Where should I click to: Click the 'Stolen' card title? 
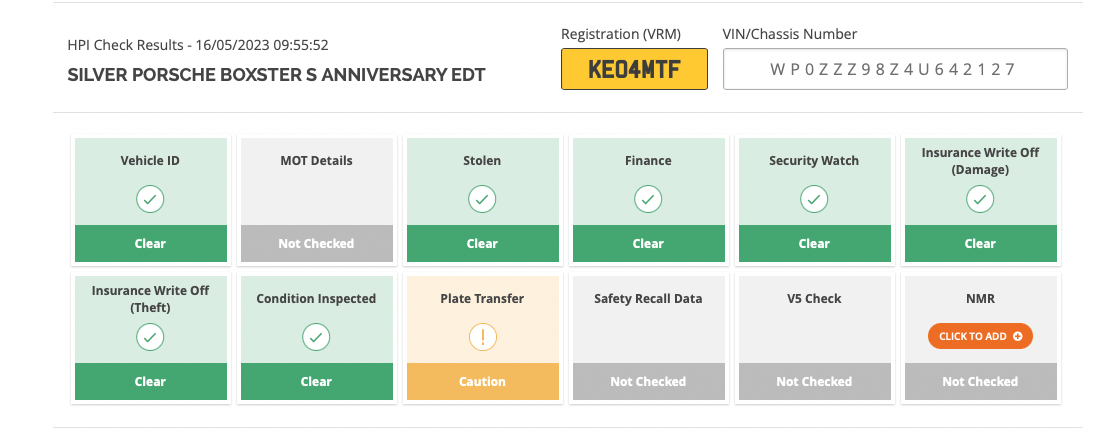pos(482,161)
